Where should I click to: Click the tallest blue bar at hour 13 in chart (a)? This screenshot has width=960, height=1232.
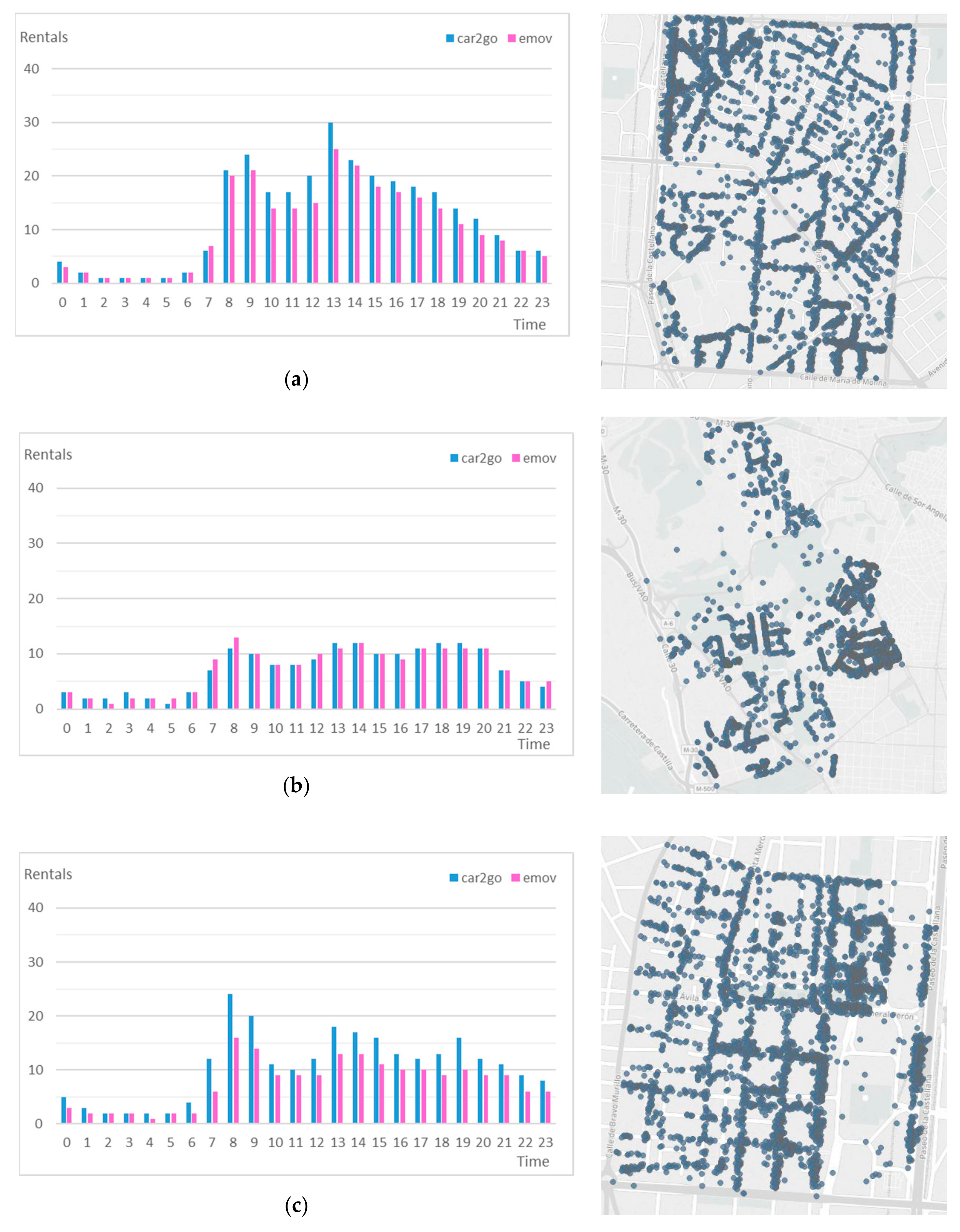tap(331, 202)
